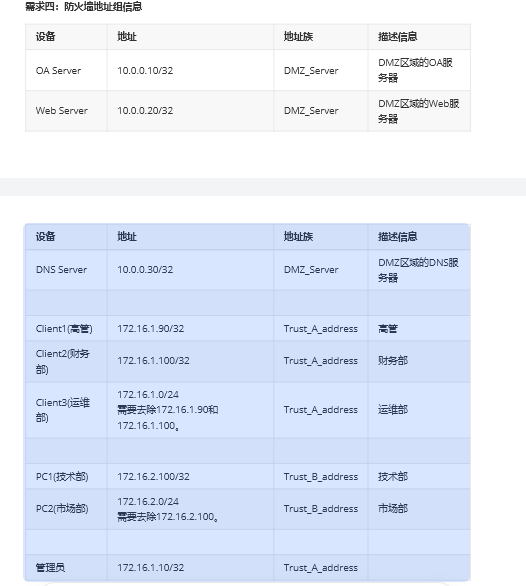Select the address 172.16.1.100/32
Viewport: 526px width, 586px height.
[x=153, y=361]
